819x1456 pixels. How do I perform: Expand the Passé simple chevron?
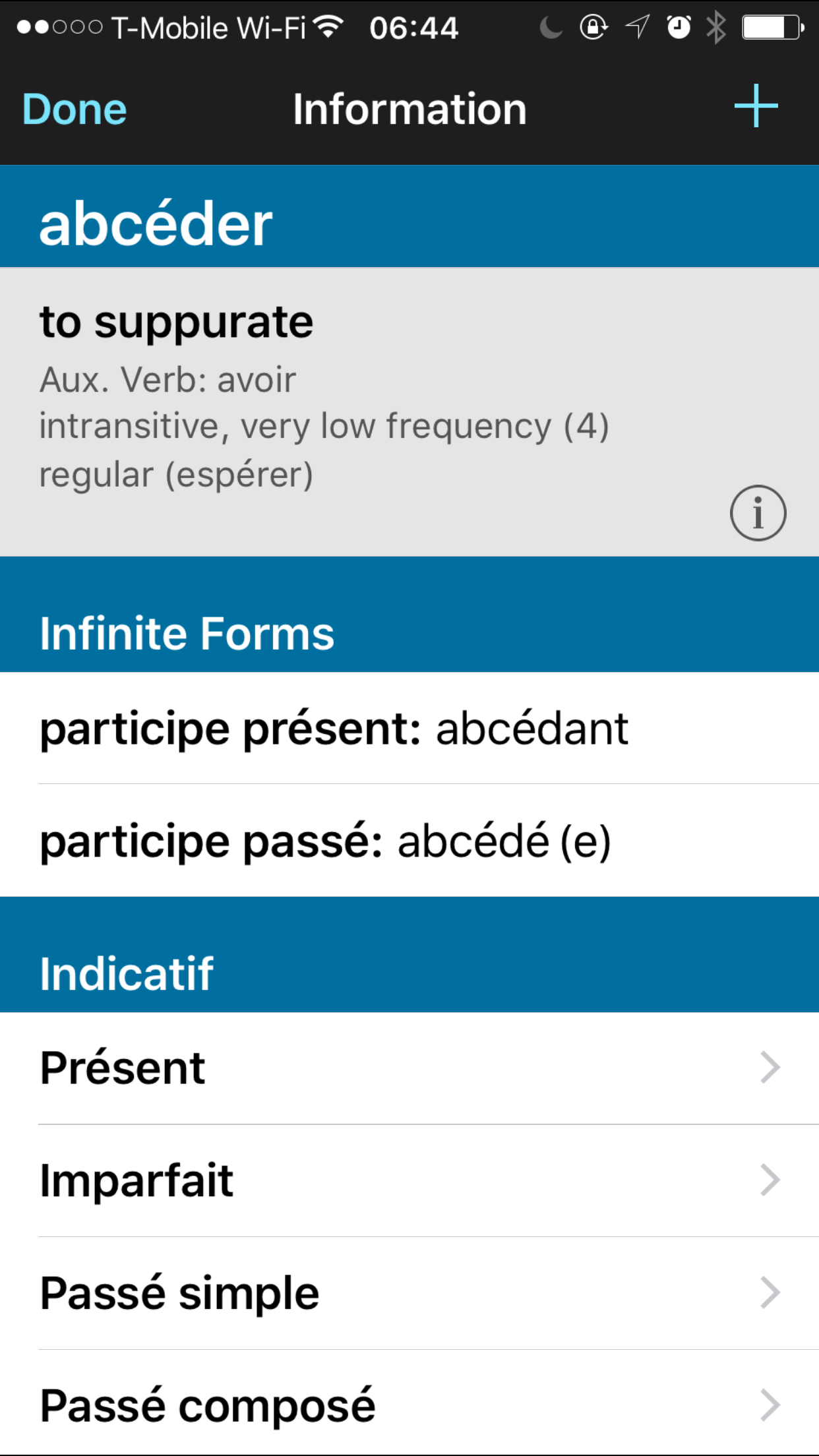pyautogui.click(x=770, y=1292)
